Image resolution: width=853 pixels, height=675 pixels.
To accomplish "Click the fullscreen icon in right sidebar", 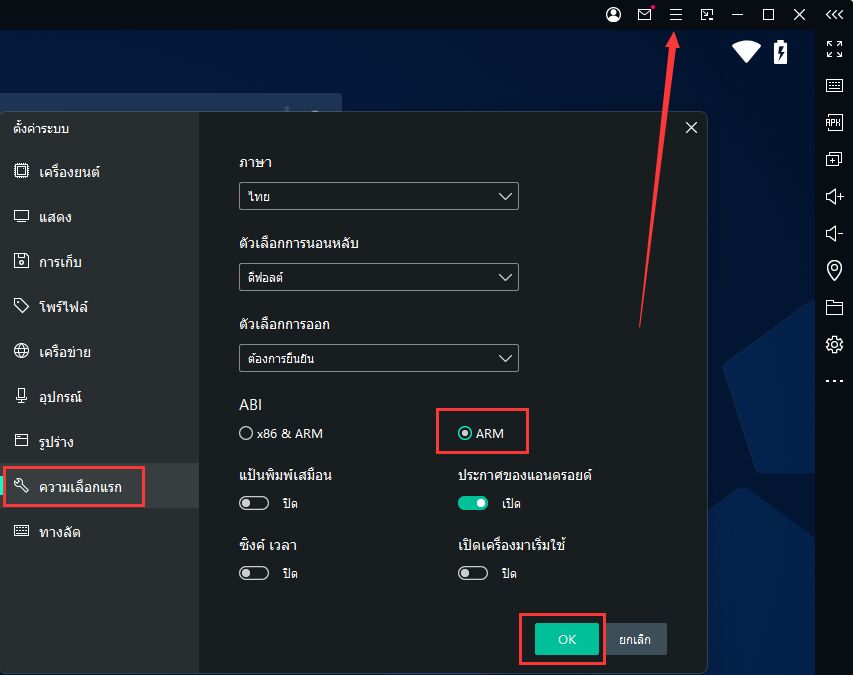I will (834, 48).
